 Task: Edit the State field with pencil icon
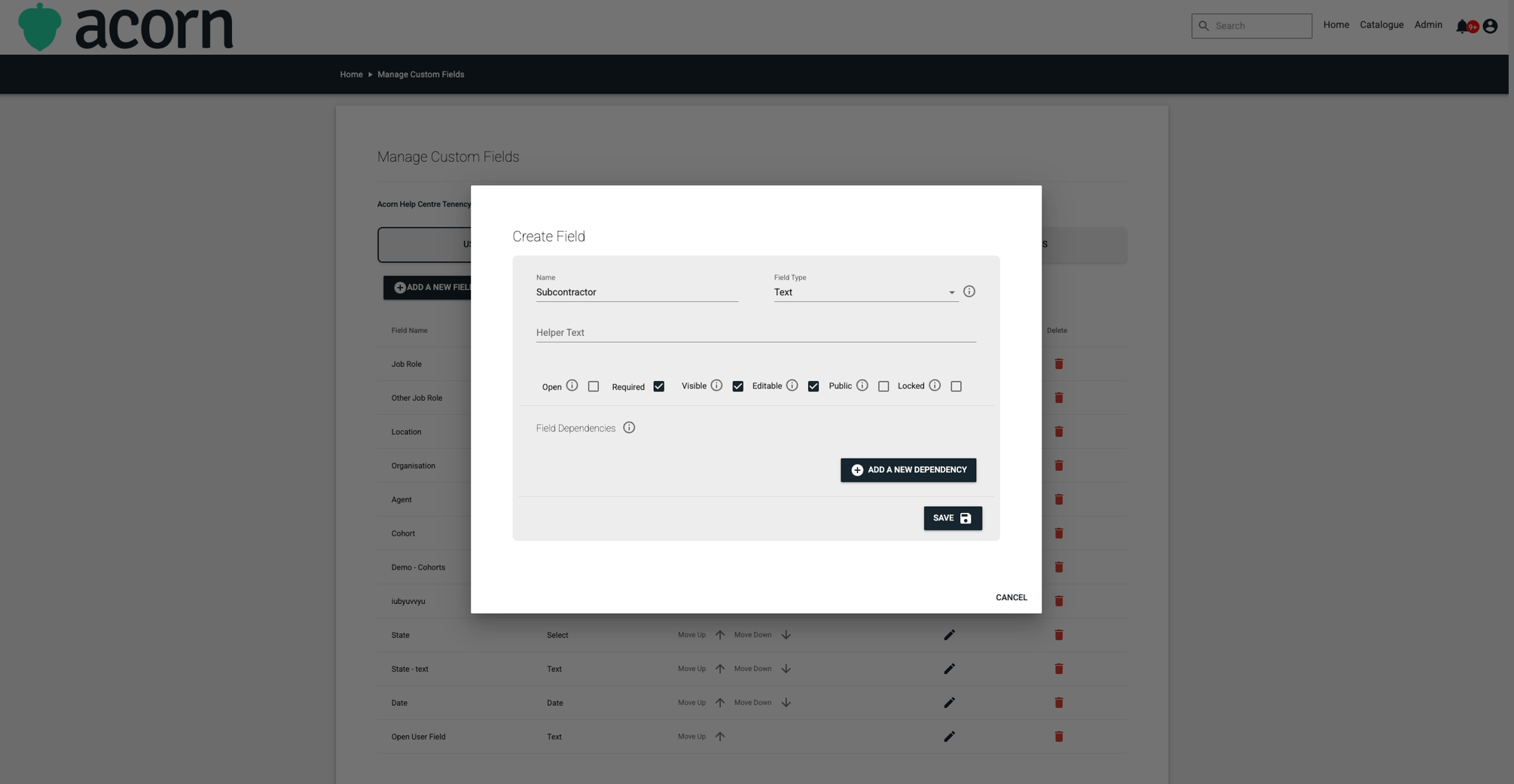[x=949, y=635]
